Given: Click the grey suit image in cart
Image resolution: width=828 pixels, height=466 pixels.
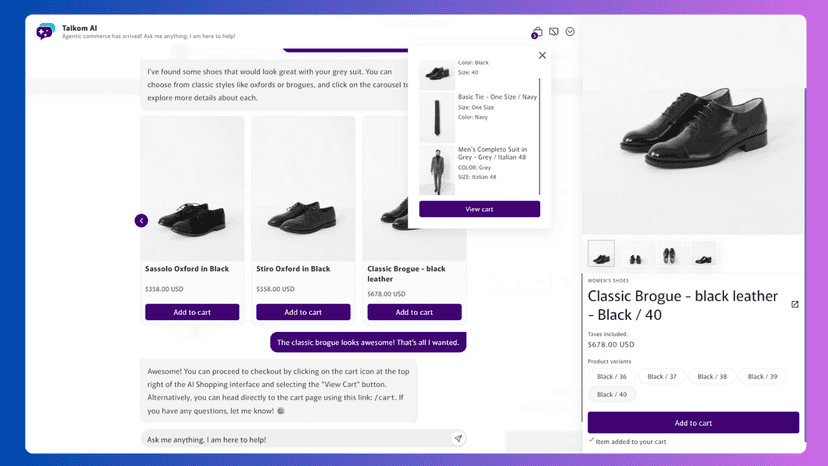Looking at the screenshot, I should pos(437,170).
